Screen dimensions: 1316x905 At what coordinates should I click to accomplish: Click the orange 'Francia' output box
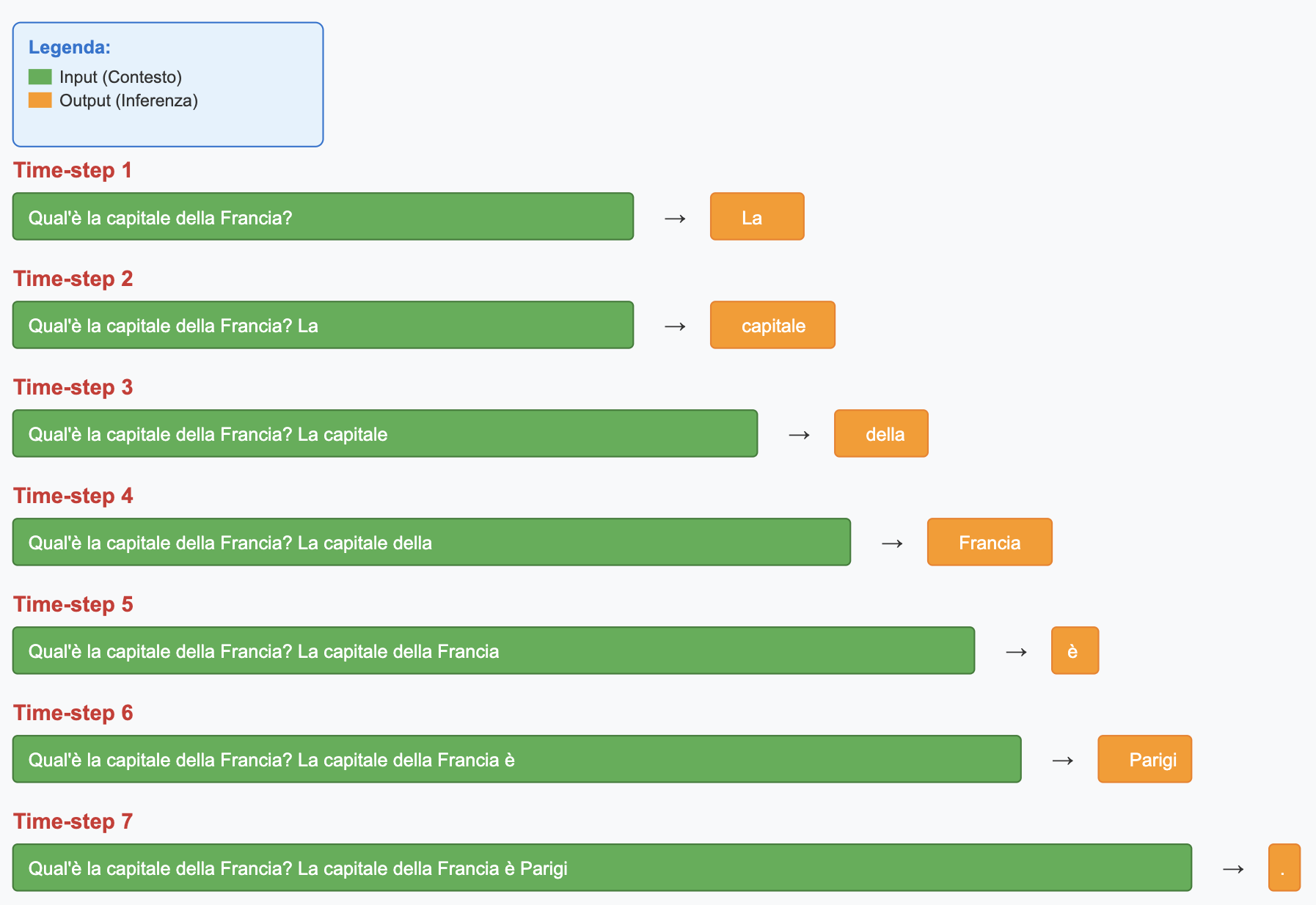[989, 543]
